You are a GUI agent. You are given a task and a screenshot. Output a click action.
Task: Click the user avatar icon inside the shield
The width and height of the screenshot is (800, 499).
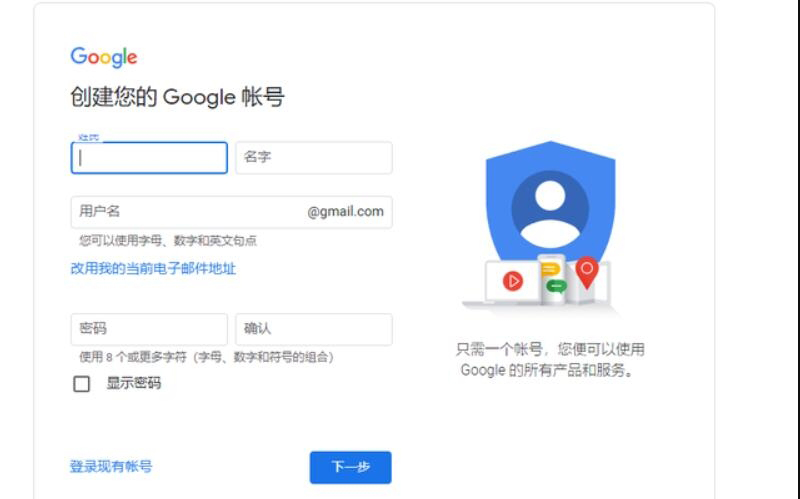pyautogui.click(x=550, y=209)
